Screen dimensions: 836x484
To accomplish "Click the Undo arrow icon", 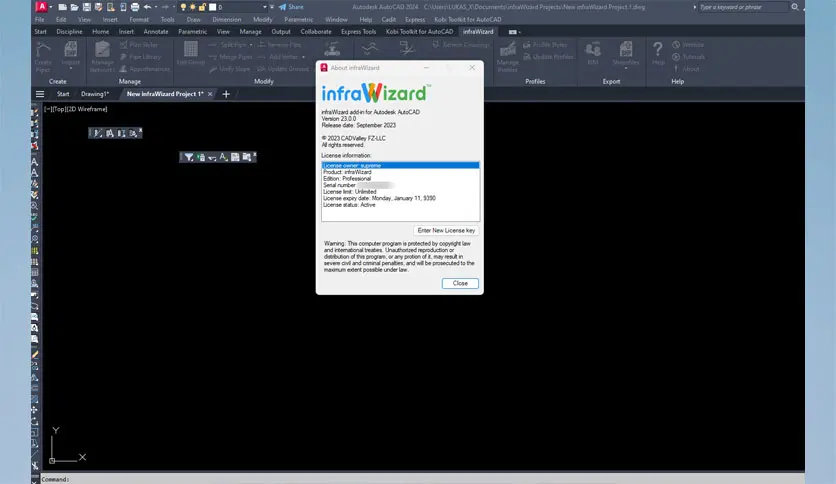I will [147, 7].
